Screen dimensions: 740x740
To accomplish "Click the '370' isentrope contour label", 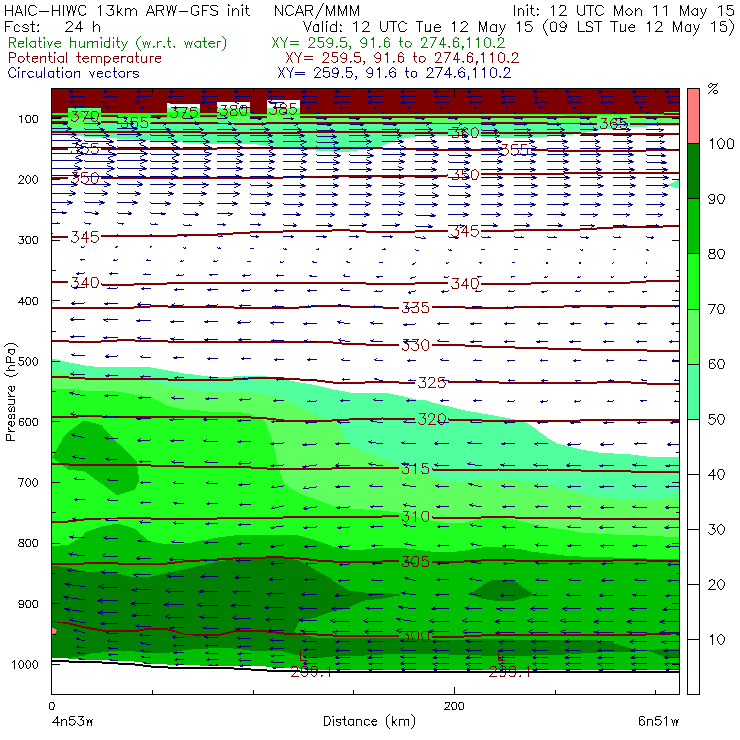I will click(x=84, y=116).
